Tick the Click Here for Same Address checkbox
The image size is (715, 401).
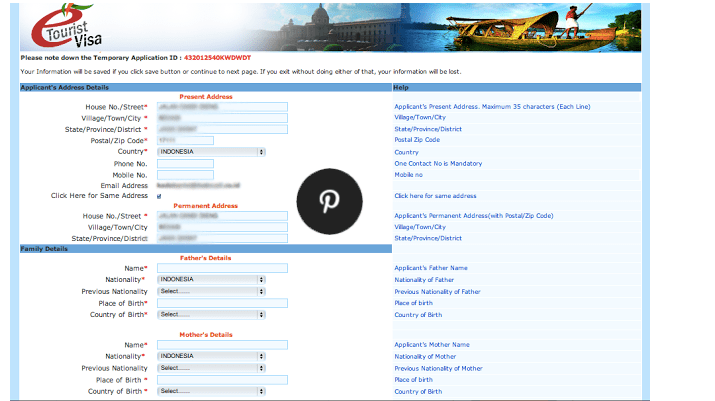tap(159, 196)
